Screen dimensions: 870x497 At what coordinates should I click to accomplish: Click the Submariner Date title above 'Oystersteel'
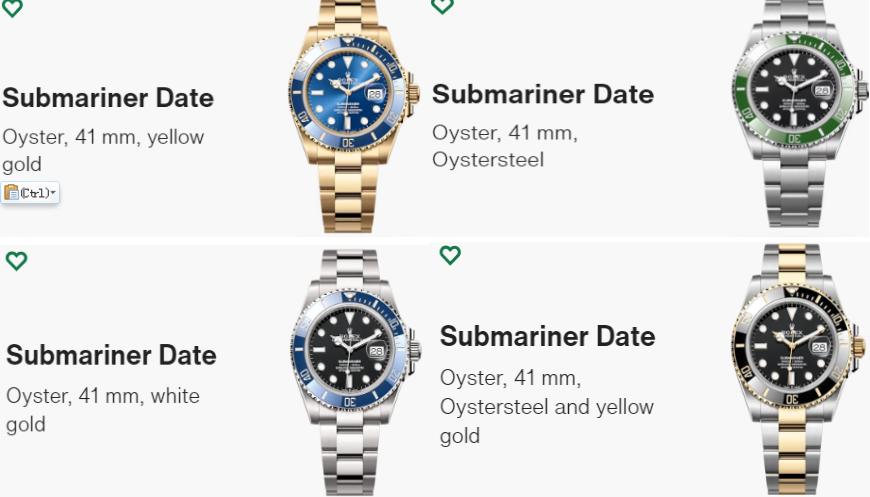(x=542, y=95)
